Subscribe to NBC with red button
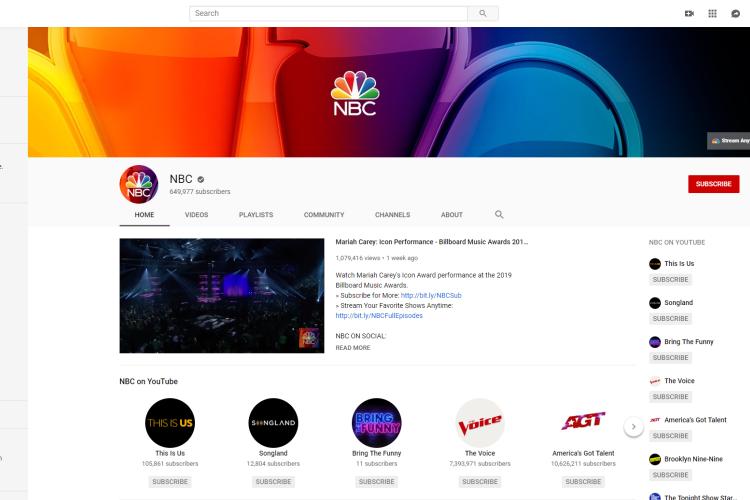 pos(714,184)
